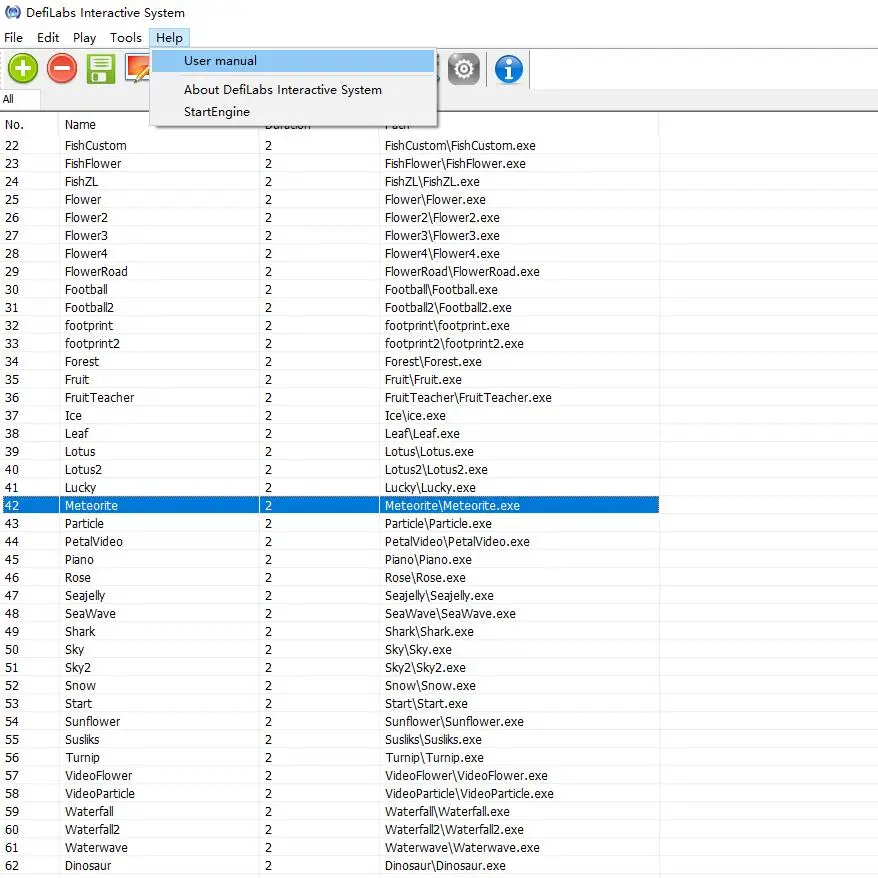Select the Snow entry
The height and width of the screenshot is (878, 878).
330,685
